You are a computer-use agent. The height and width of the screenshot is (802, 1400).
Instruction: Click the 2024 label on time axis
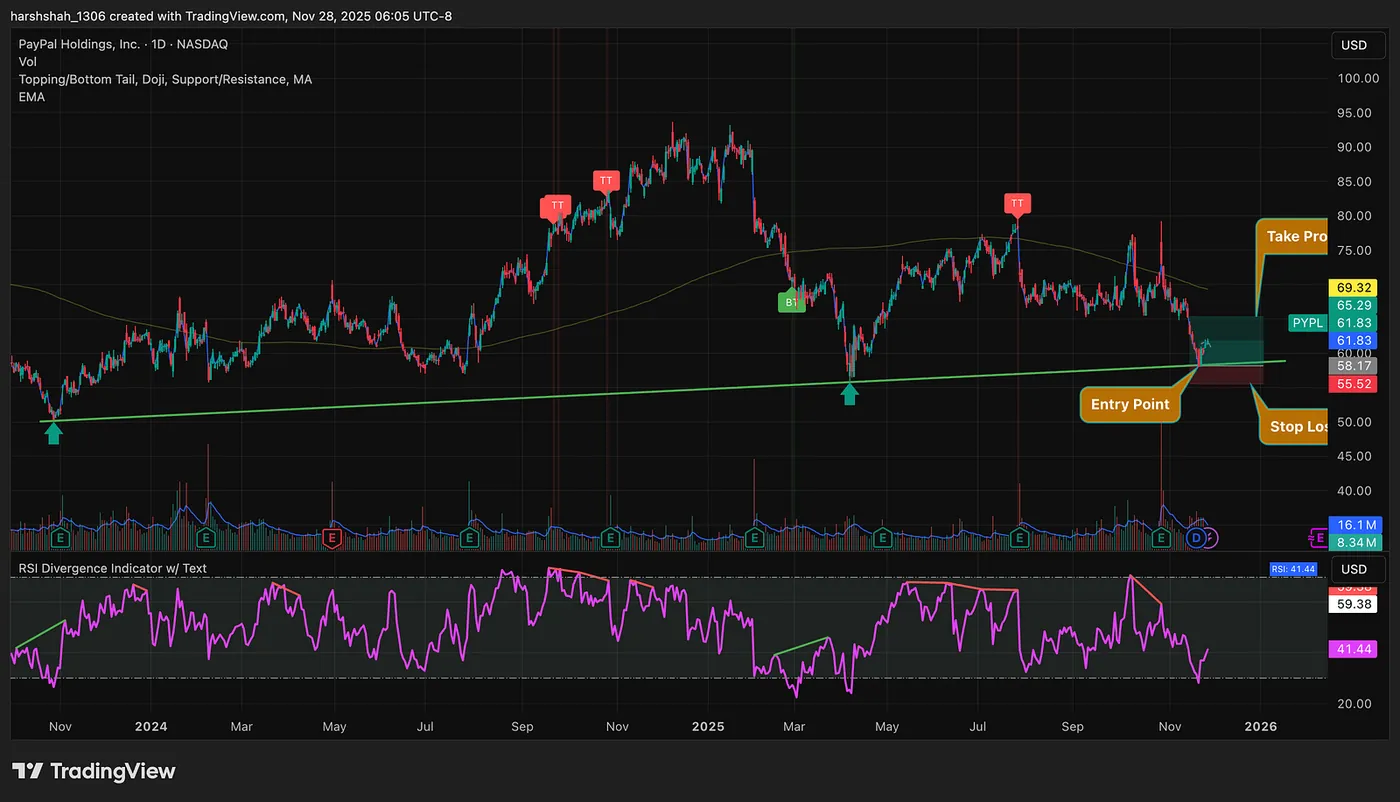point(149,726)
